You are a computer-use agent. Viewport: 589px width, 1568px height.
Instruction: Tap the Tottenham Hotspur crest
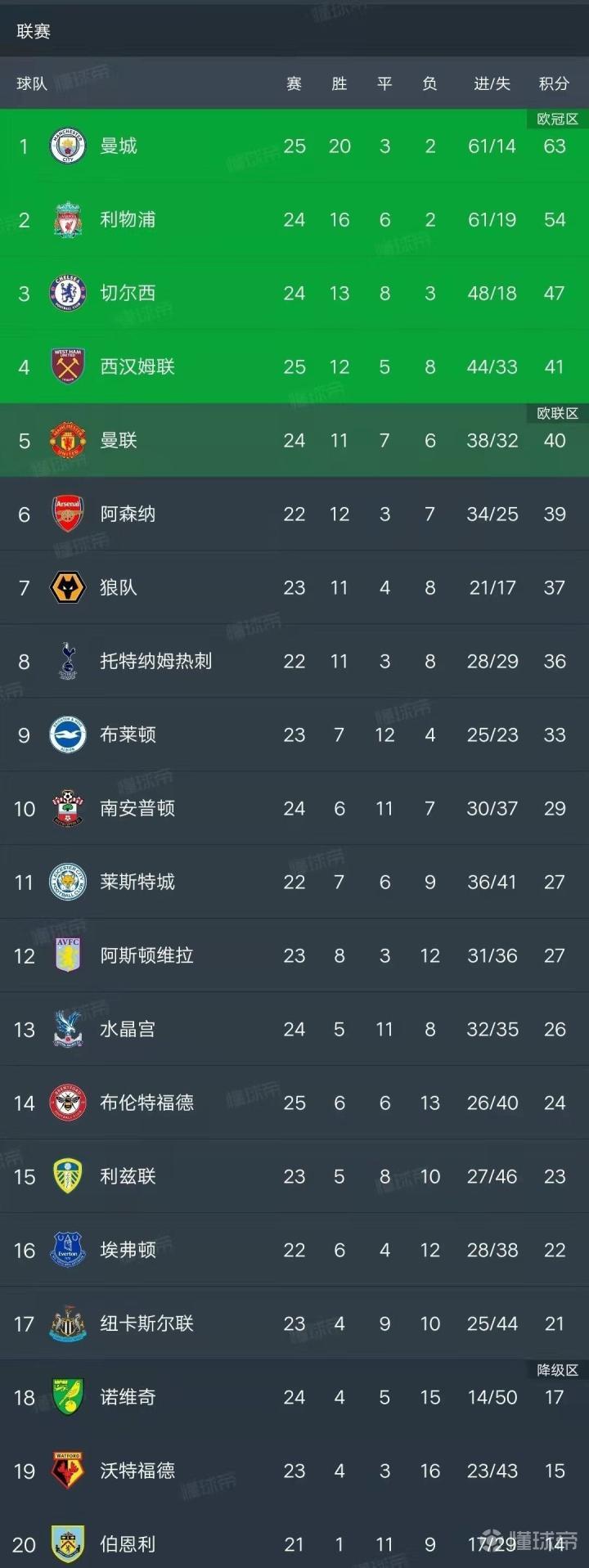coord(68,661)
